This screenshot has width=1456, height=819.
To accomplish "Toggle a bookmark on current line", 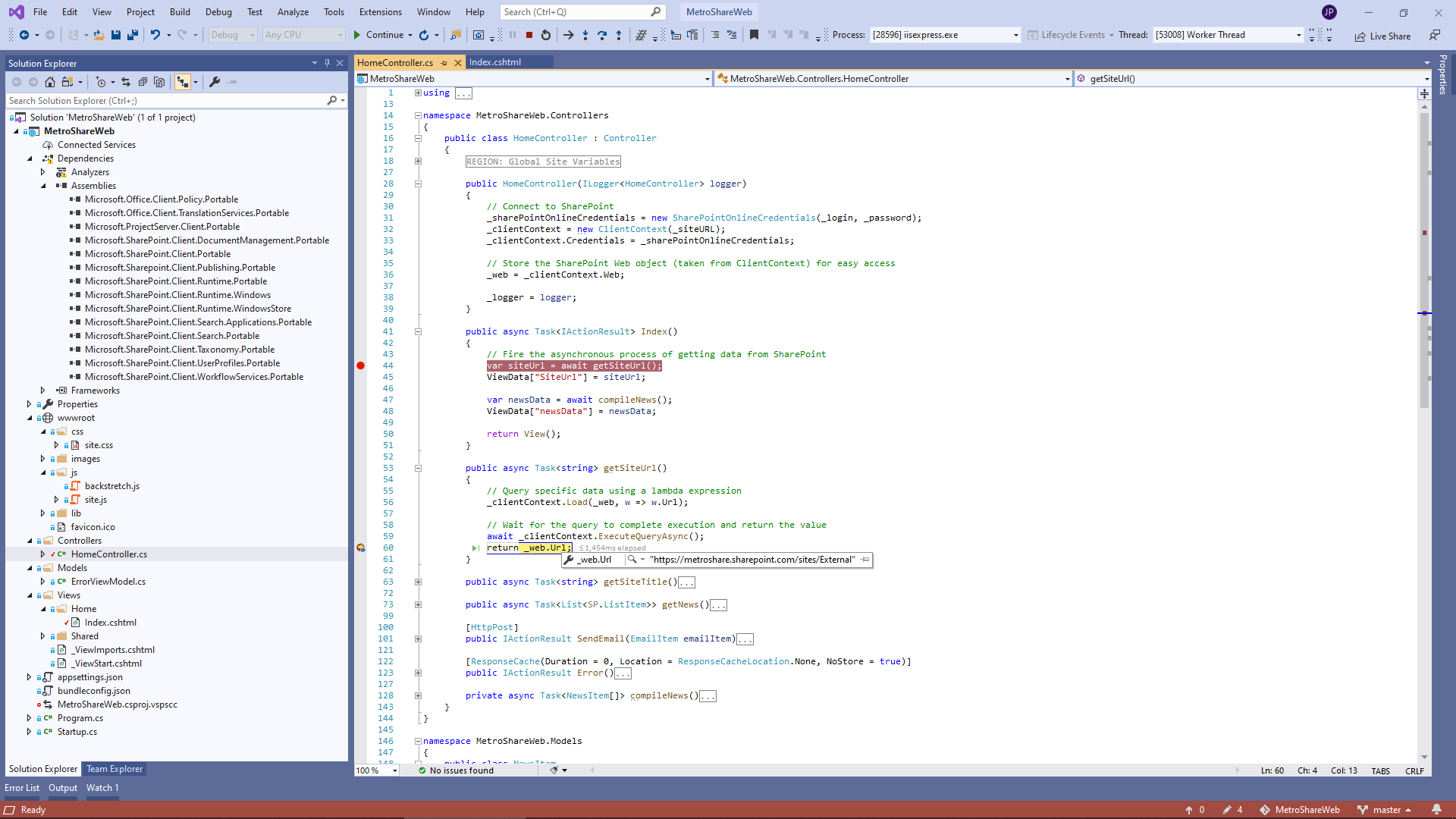I will 754,35.
